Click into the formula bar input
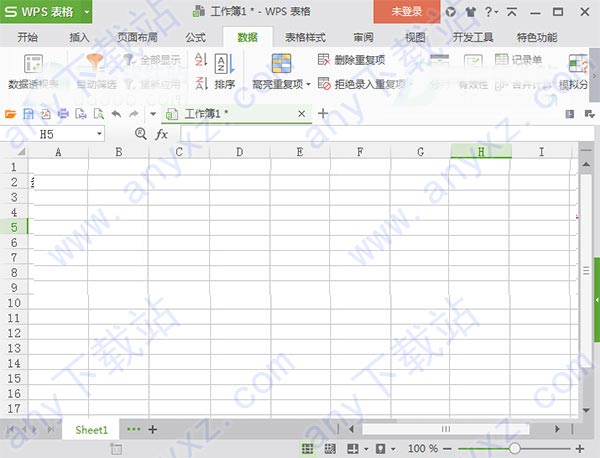 (x=386, y=134)
